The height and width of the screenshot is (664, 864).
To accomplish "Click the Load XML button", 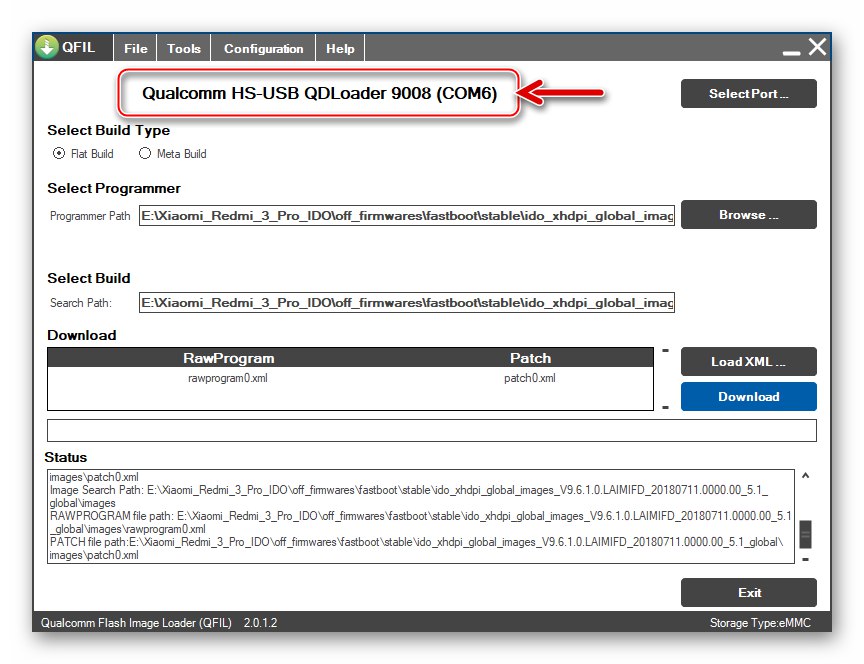I will [x=748, y=361].
